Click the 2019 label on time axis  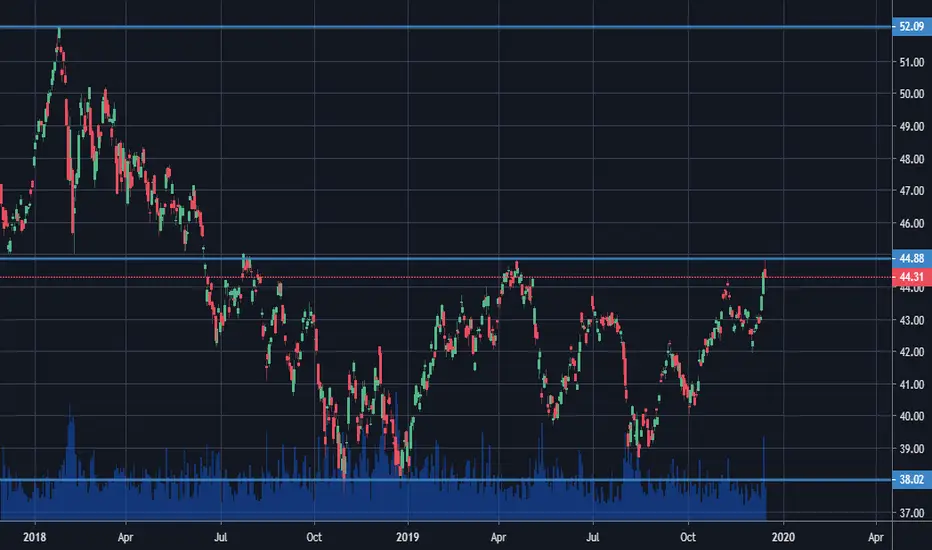407,538
